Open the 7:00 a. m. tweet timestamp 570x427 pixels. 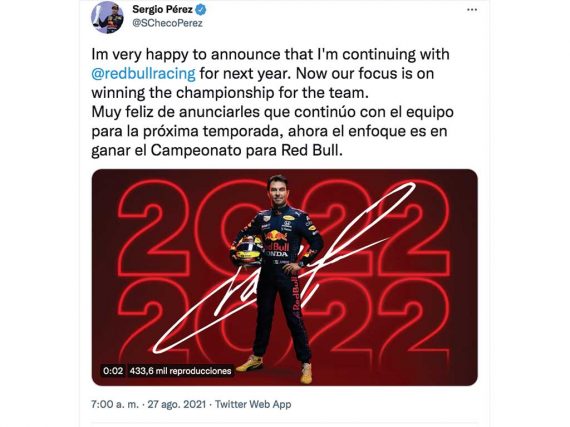coord(115,404)
